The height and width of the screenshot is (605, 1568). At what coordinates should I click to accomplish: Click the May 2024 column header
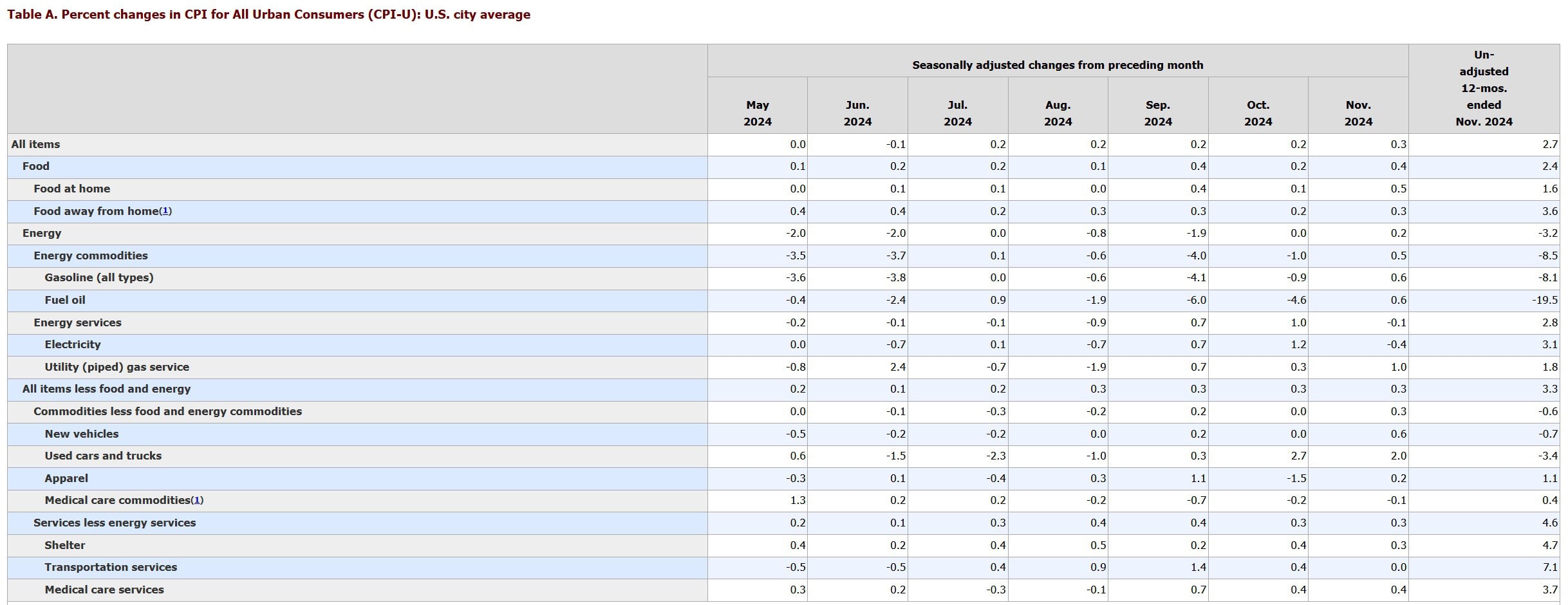pyautogui.click(x=757, y=113)
